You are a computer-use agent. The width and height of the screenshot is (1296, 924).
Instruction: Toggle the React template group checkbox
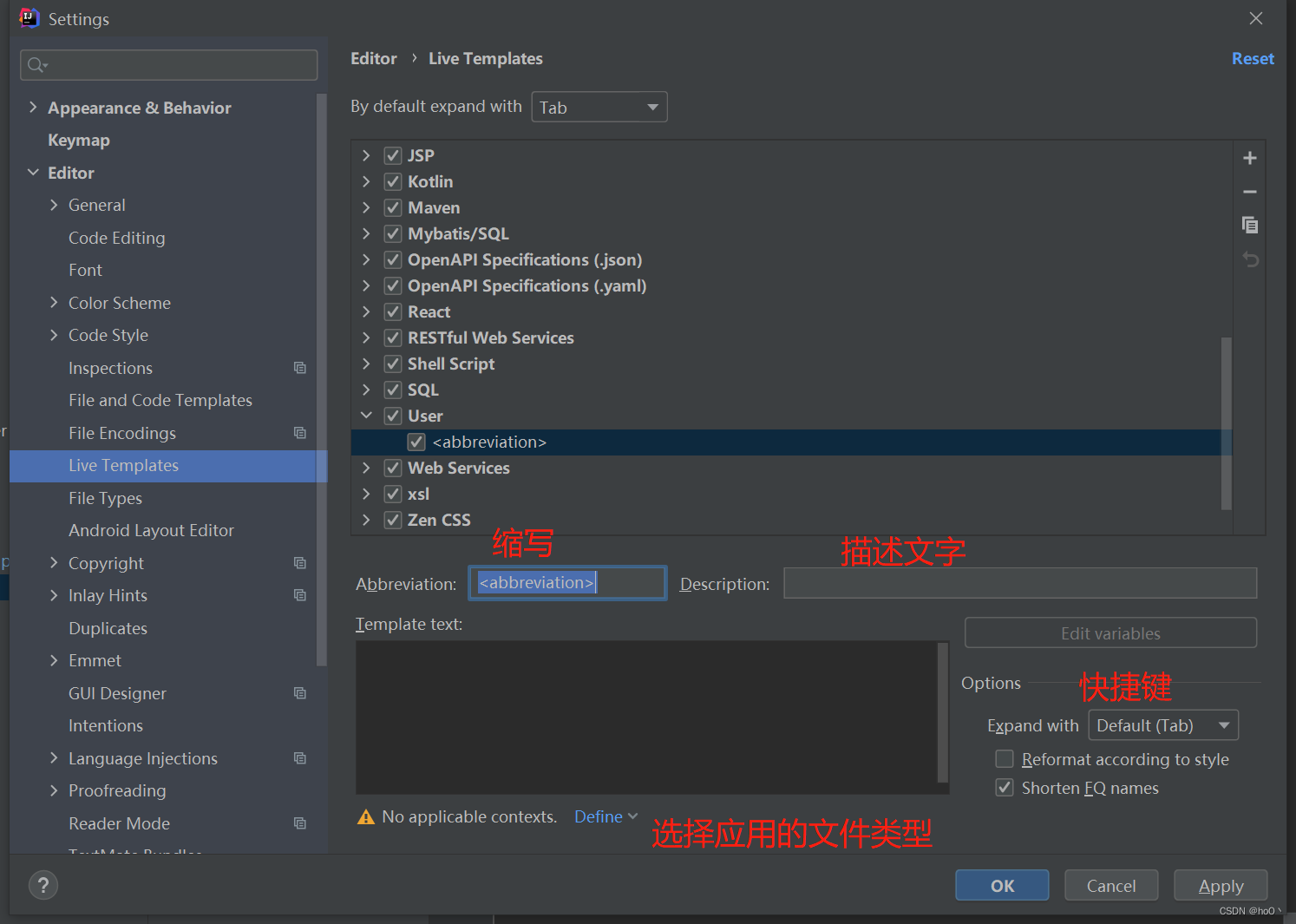pos(393,311)
